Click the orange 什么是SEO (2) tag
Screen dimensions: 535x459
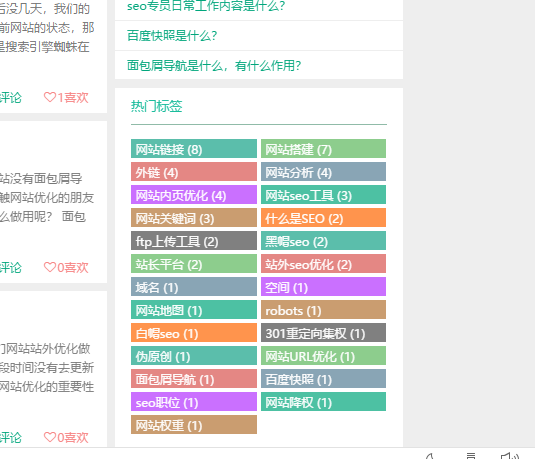tap(323, 217)
